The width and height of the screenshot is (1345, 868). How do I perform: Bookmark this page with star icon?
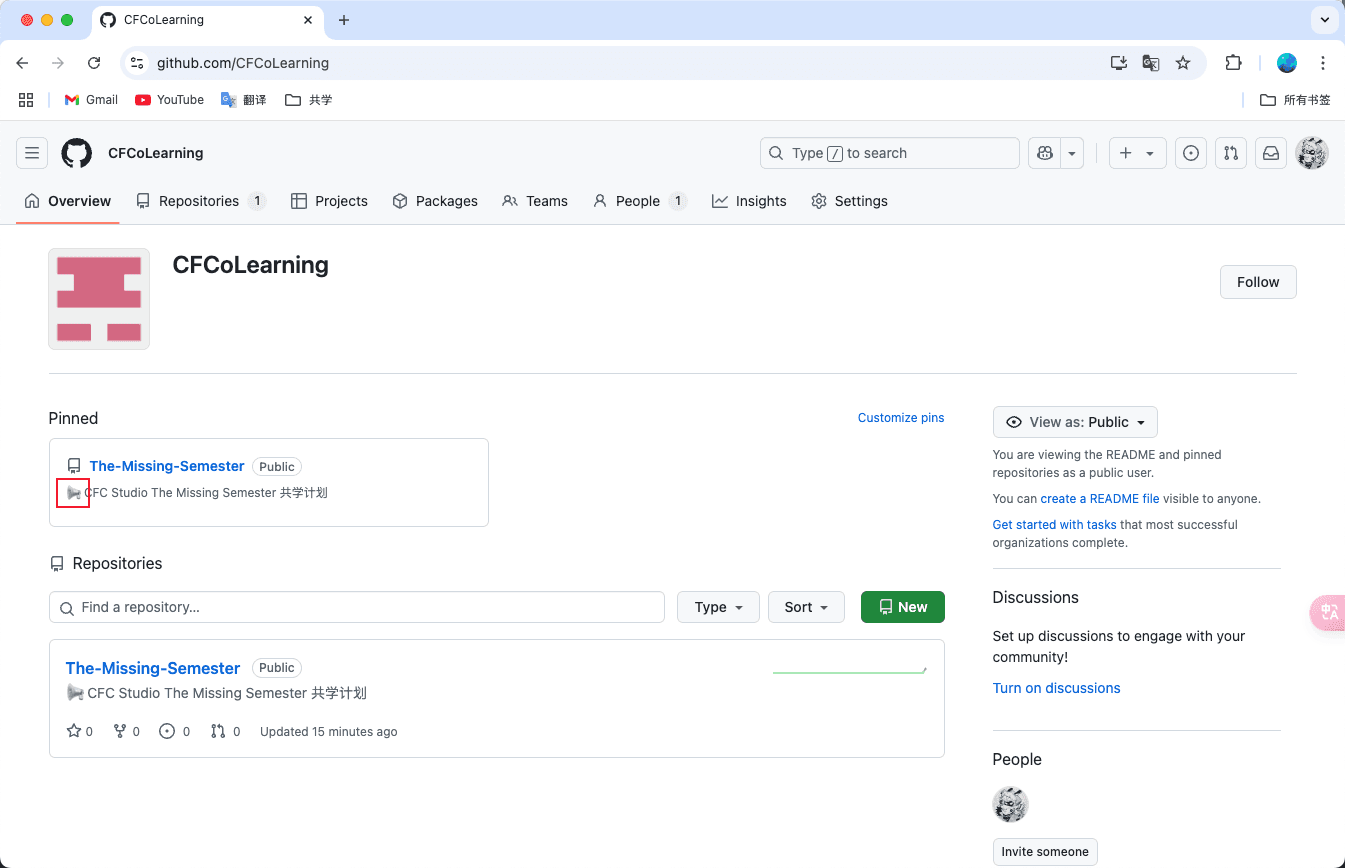[1183, 63]
